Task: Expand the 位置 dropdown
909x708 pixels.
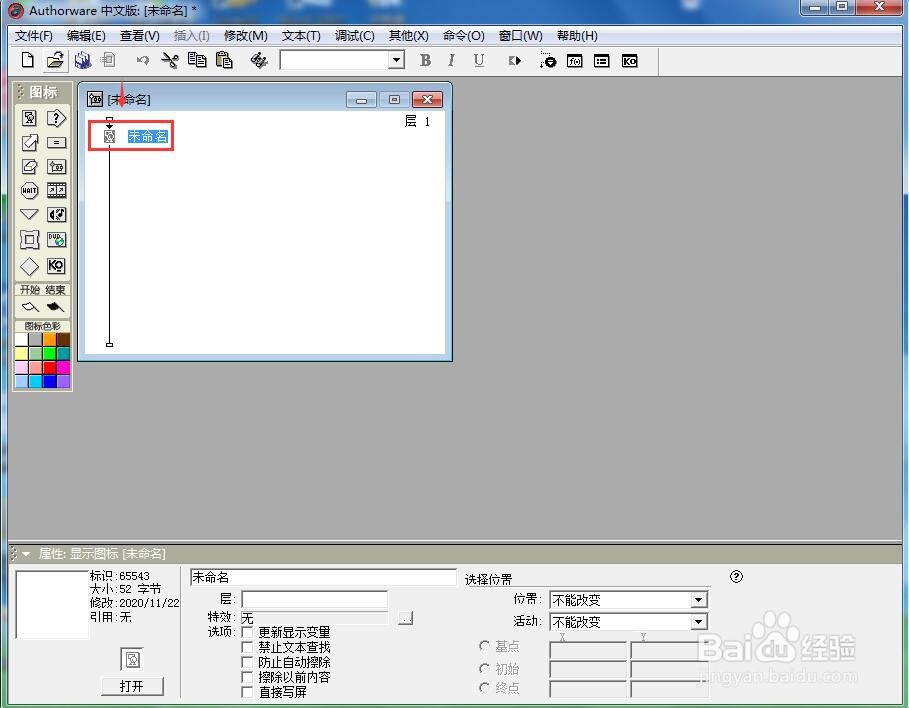Action: pos(699,600)
